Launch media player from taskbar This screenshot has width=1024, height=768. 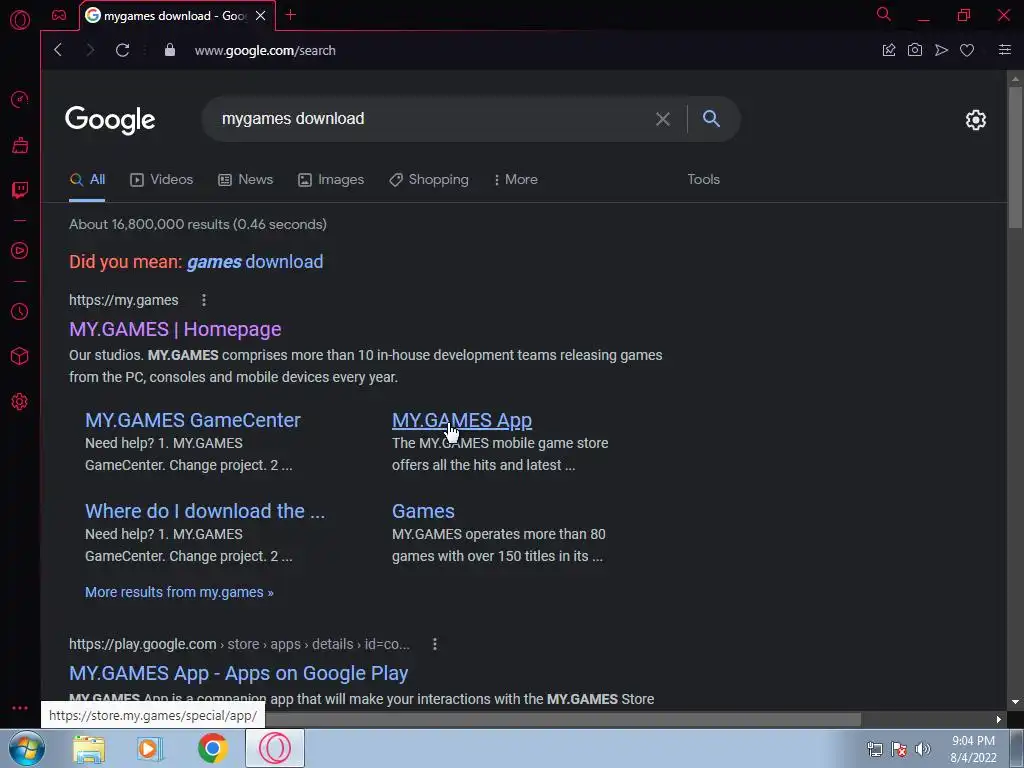click(150, 748)
